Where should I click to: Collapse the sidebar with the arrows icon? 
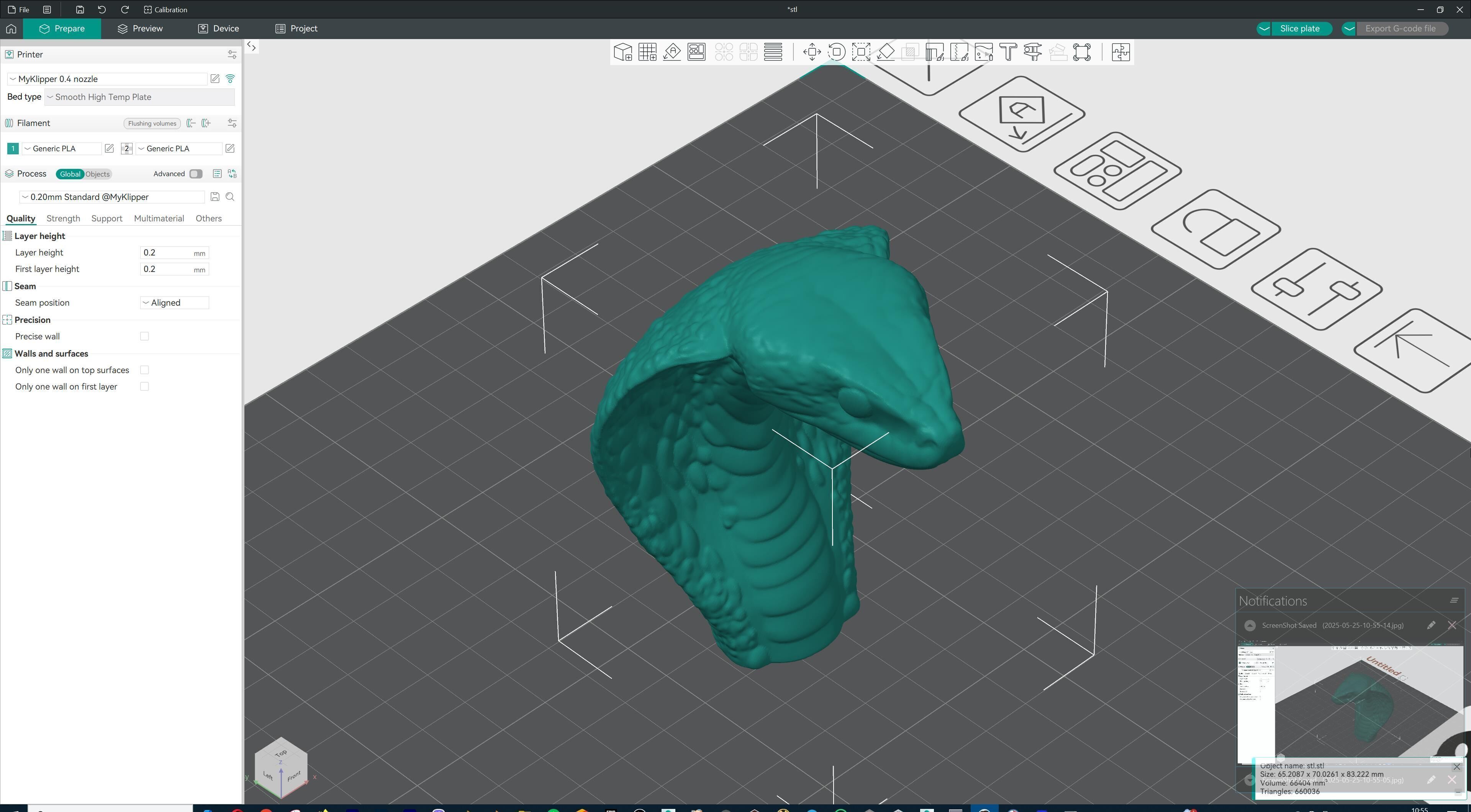coord(251,47)
